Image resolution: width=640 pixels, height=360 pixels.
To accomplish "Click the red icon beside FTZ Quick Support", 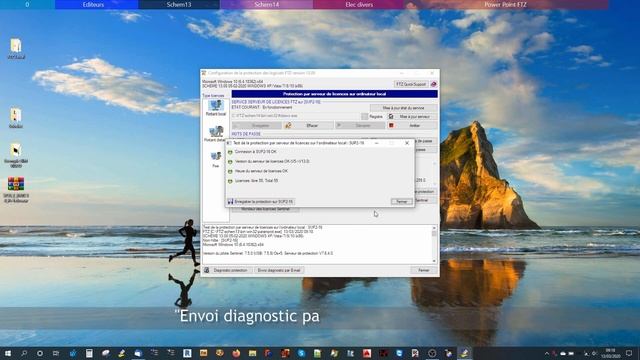I will point(433,84).
